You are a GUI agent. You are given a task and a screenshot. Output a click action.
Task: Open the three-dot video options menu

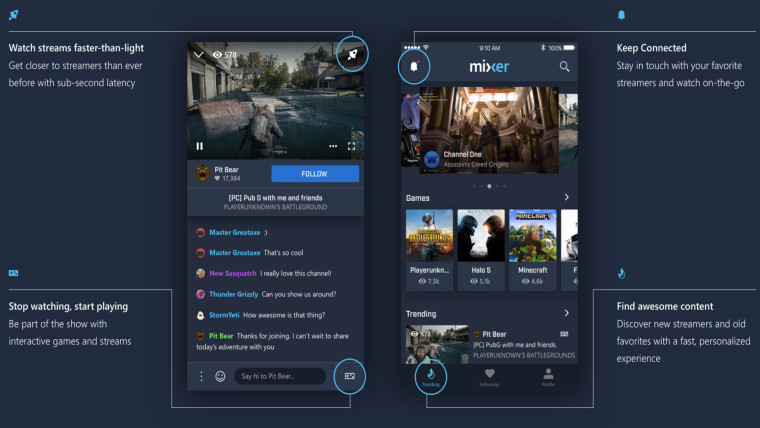click(333, 146)
